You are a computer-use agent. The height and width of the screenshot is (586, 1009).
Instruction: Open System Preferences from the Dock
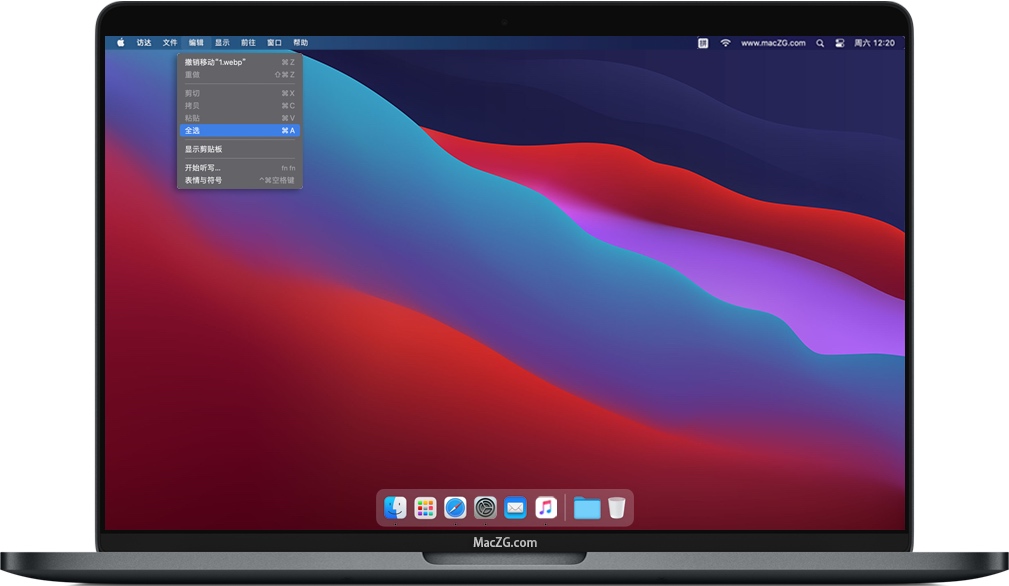click(485, 508)
